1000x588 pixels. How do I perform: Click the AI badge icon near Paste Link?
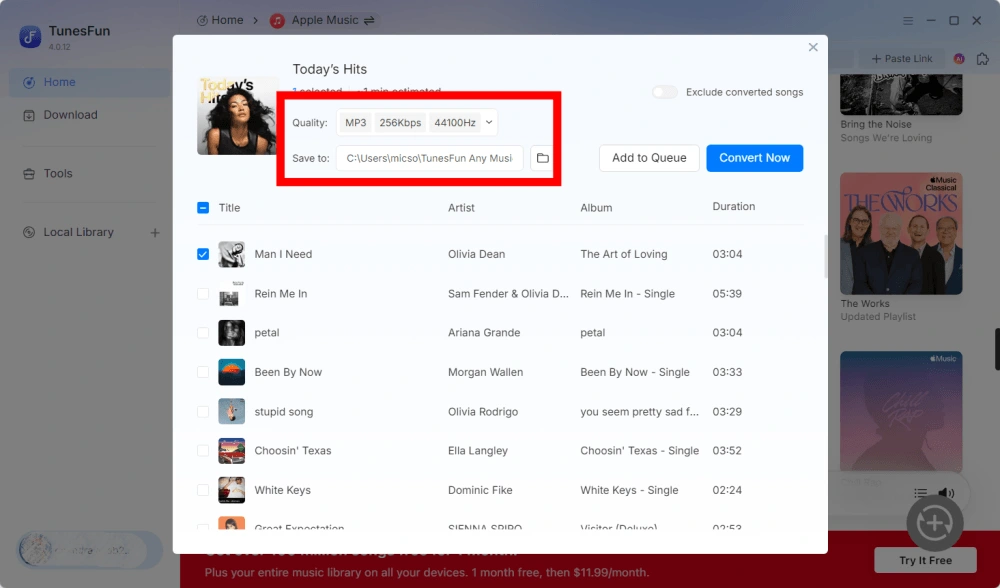tap(959, 59)
